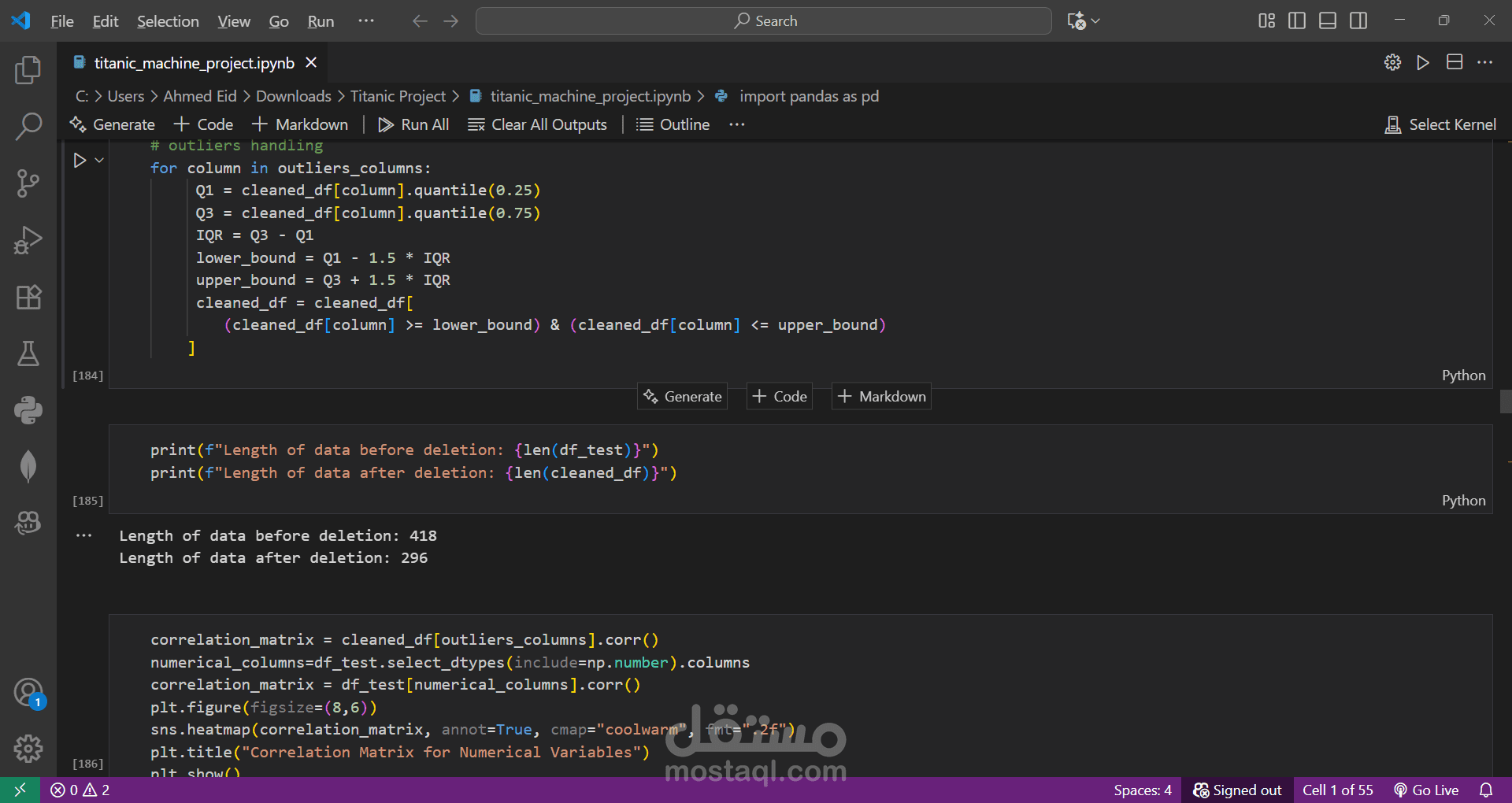Open the Run and Debug view
The width and height of the screenshot is (1512, 803).
click(x=28, y=240)
